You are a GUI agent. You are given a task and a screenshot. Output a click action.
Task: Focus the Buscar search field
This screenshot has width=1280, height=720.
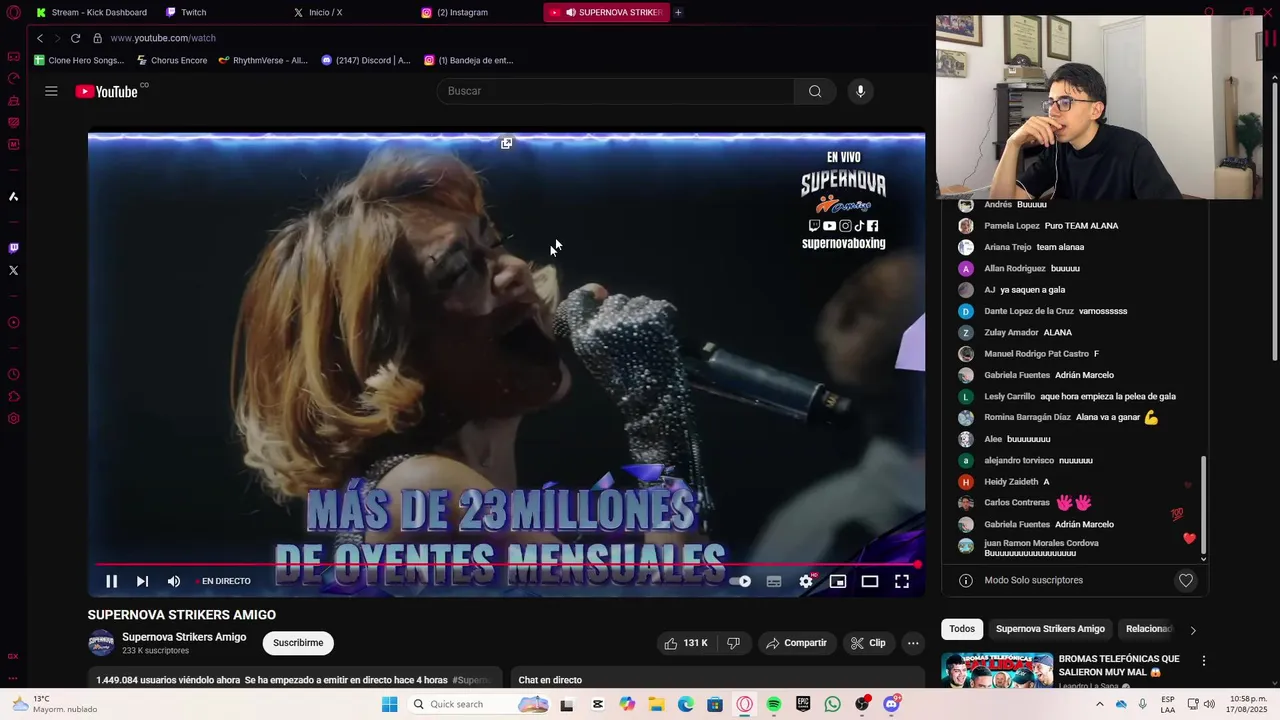[615, 91]
